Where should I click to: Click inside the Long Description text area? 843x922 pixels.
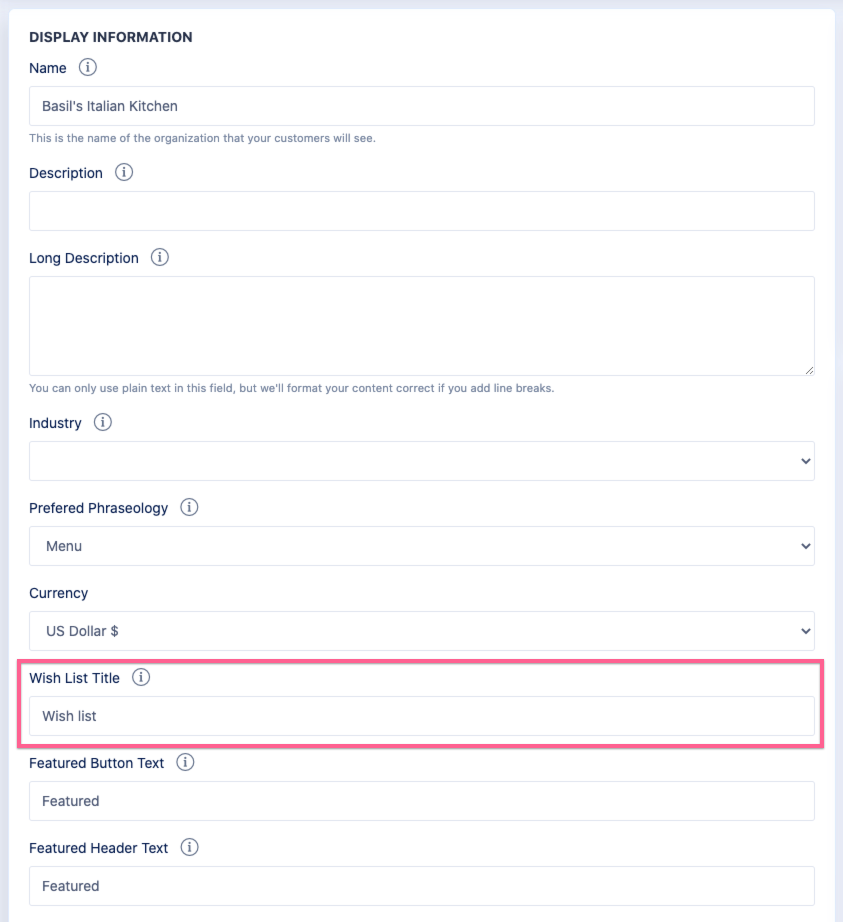421,326
